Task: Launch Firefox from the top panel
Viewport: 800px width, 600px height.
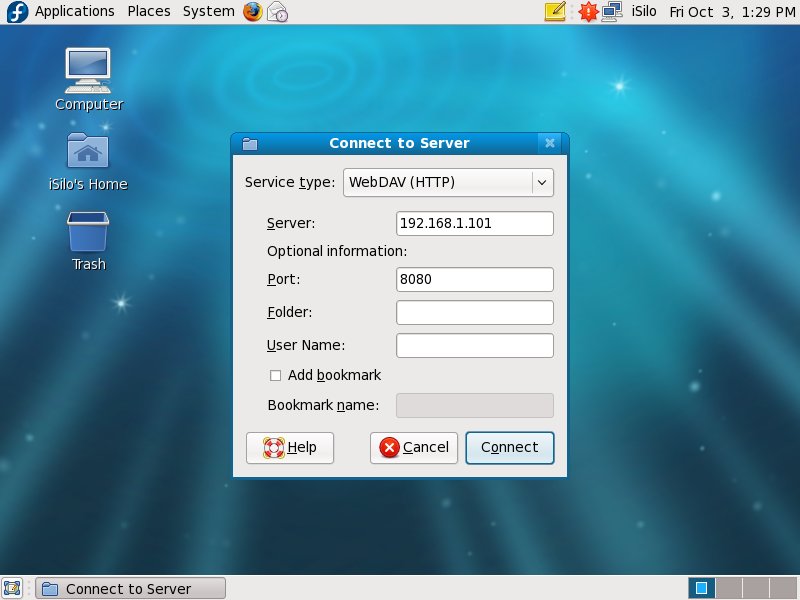Action: coord(252,12)
